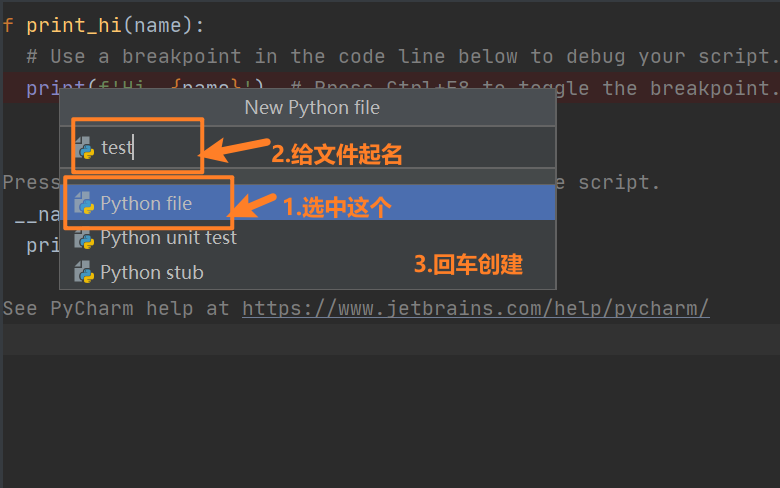Click the Python icon beside 'Python stub'
Screen dimensions: 780x488
coord(84,272)
